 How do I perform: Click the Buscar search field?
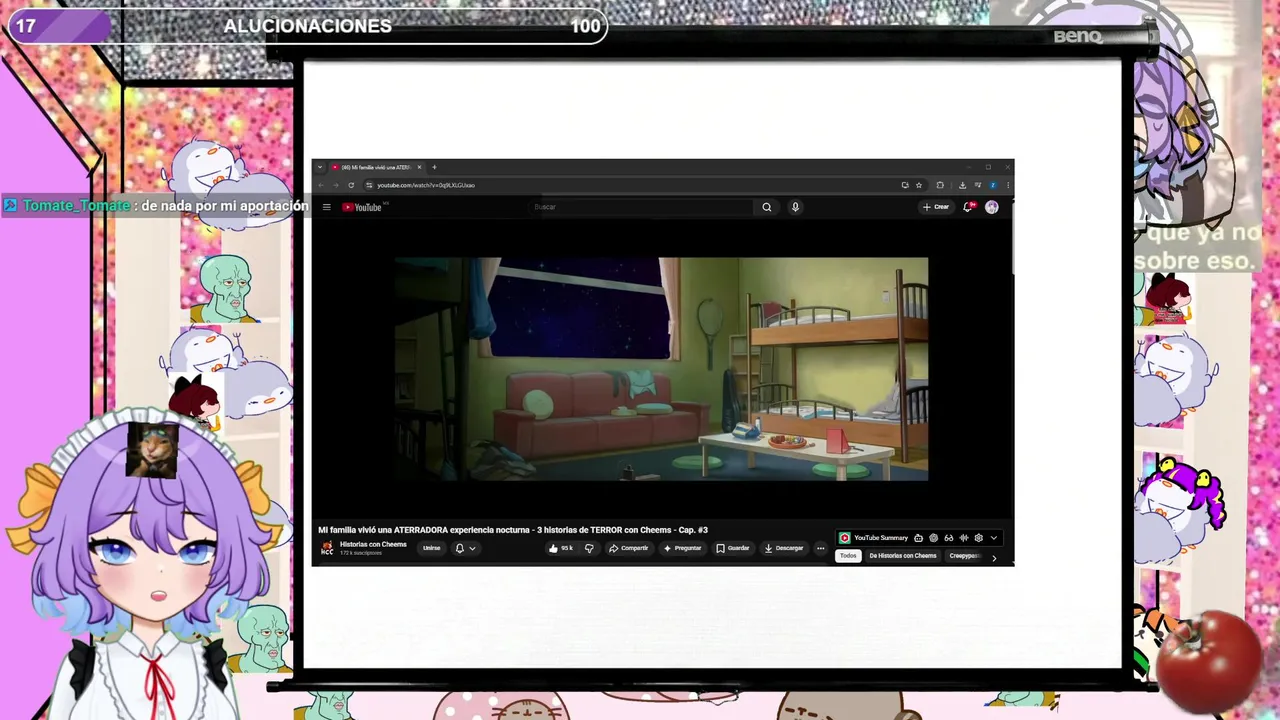[642, 207]
